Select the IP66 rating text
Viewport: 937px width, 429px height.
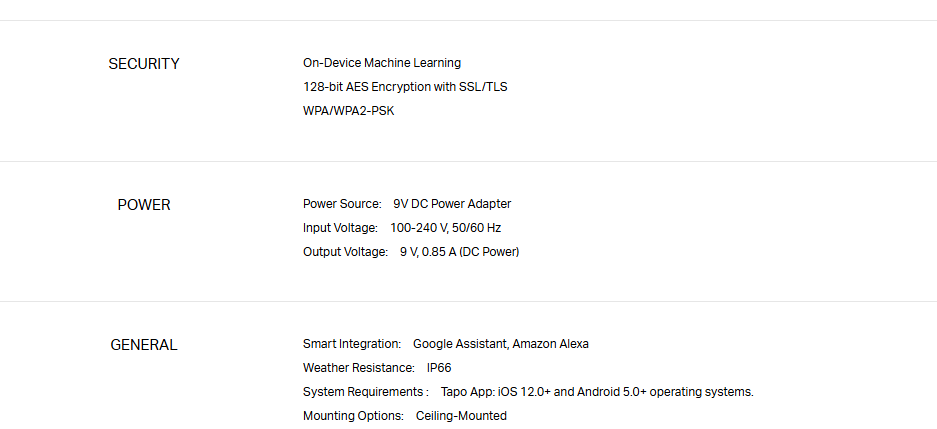pyautogui.click(x=439, y=368)
